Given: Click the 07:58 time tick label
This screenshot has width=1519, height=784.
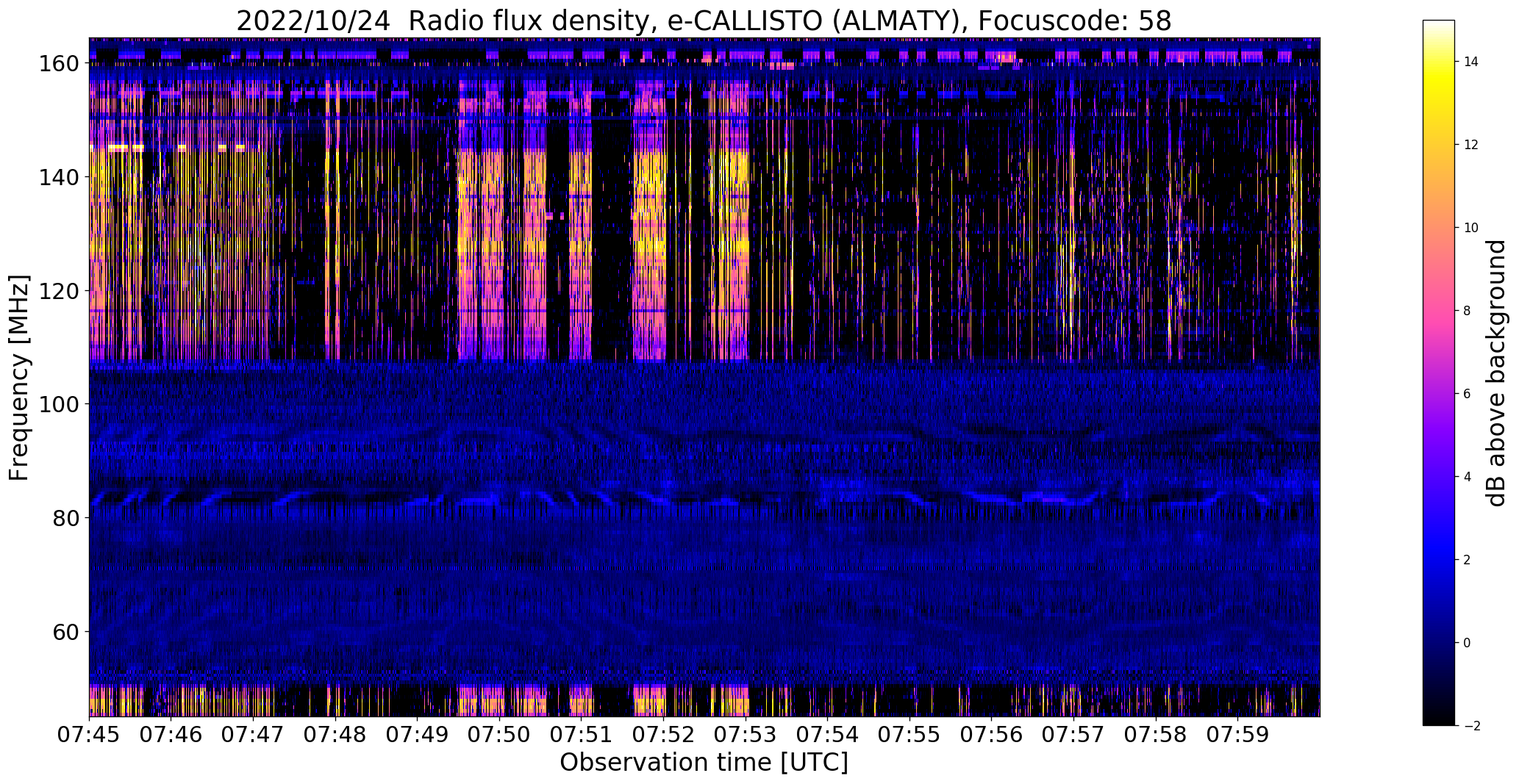Looking at the screenshot, I should tap(1157, 734).
